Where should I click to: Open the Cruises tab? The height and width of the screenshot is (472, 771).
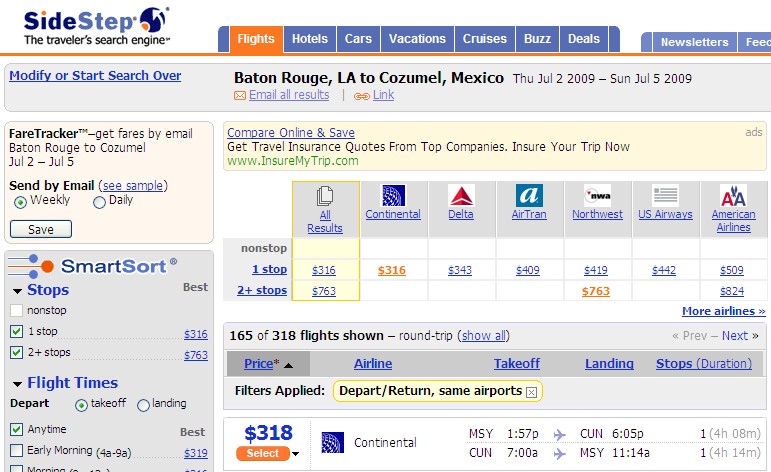(x=484, y=39)
